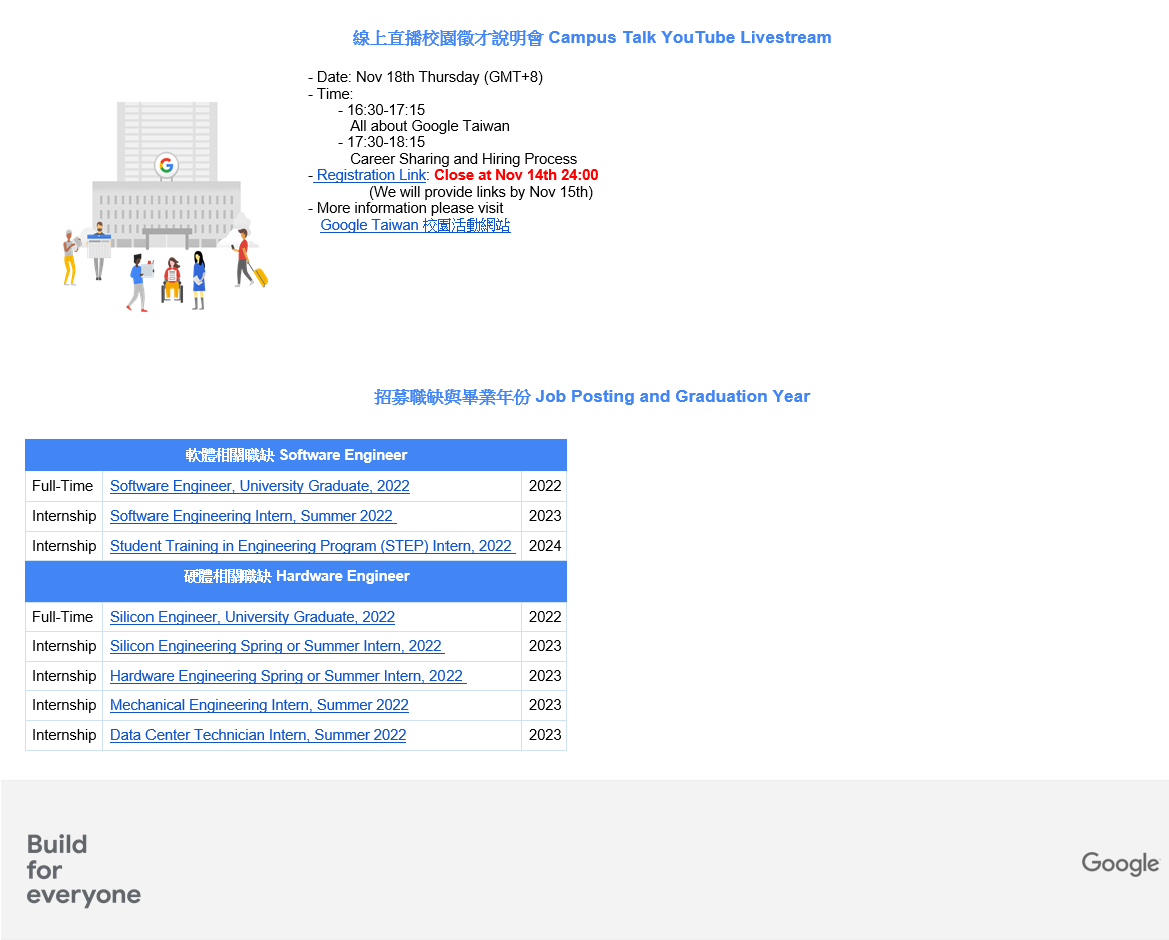Select the Hardware Engineer table header
This screenshot has height=940, width=1169.
point(296,581)
